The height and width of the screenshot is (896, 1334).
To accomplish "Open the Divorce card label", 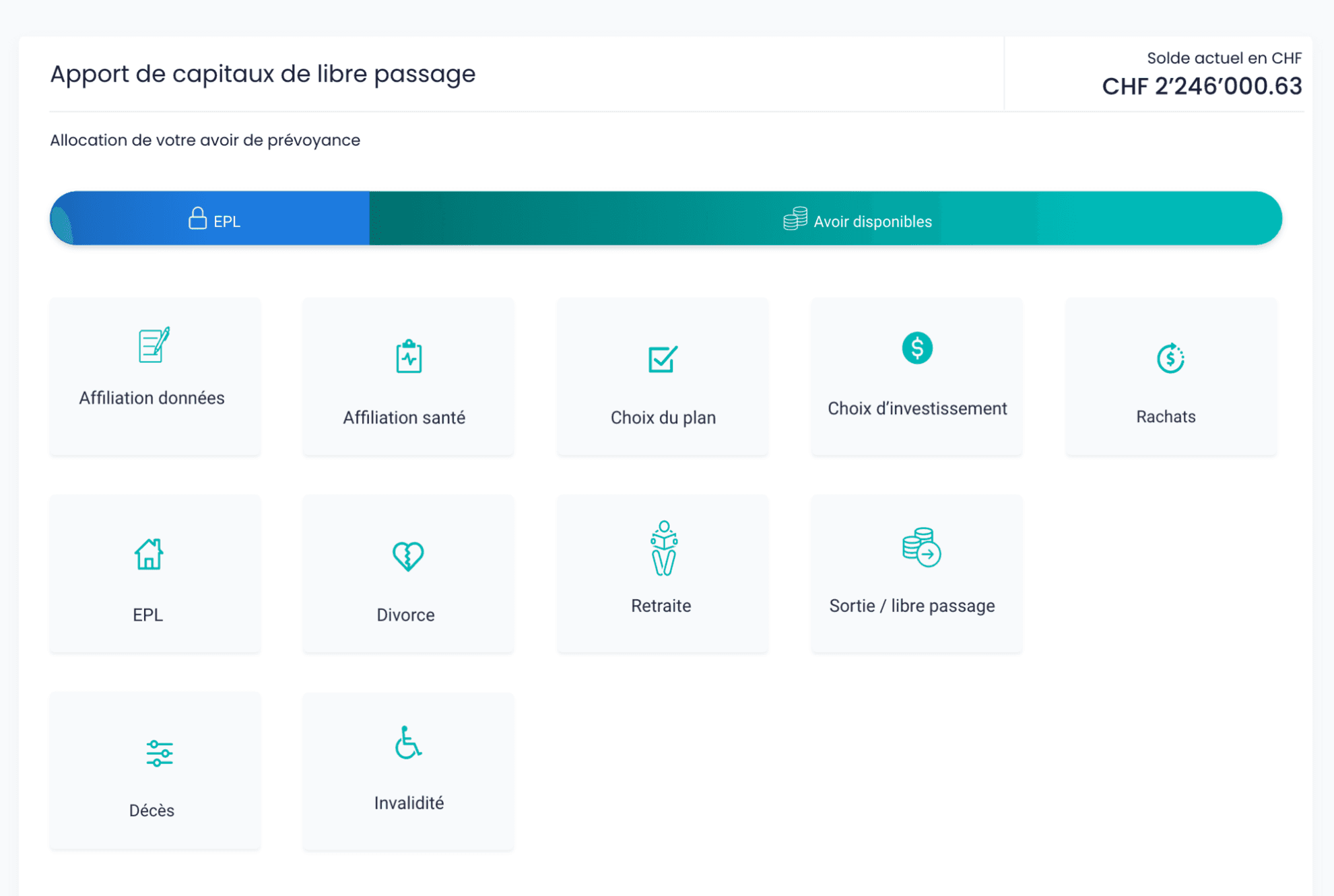I will pyautogui.click(x=405, y=615).
